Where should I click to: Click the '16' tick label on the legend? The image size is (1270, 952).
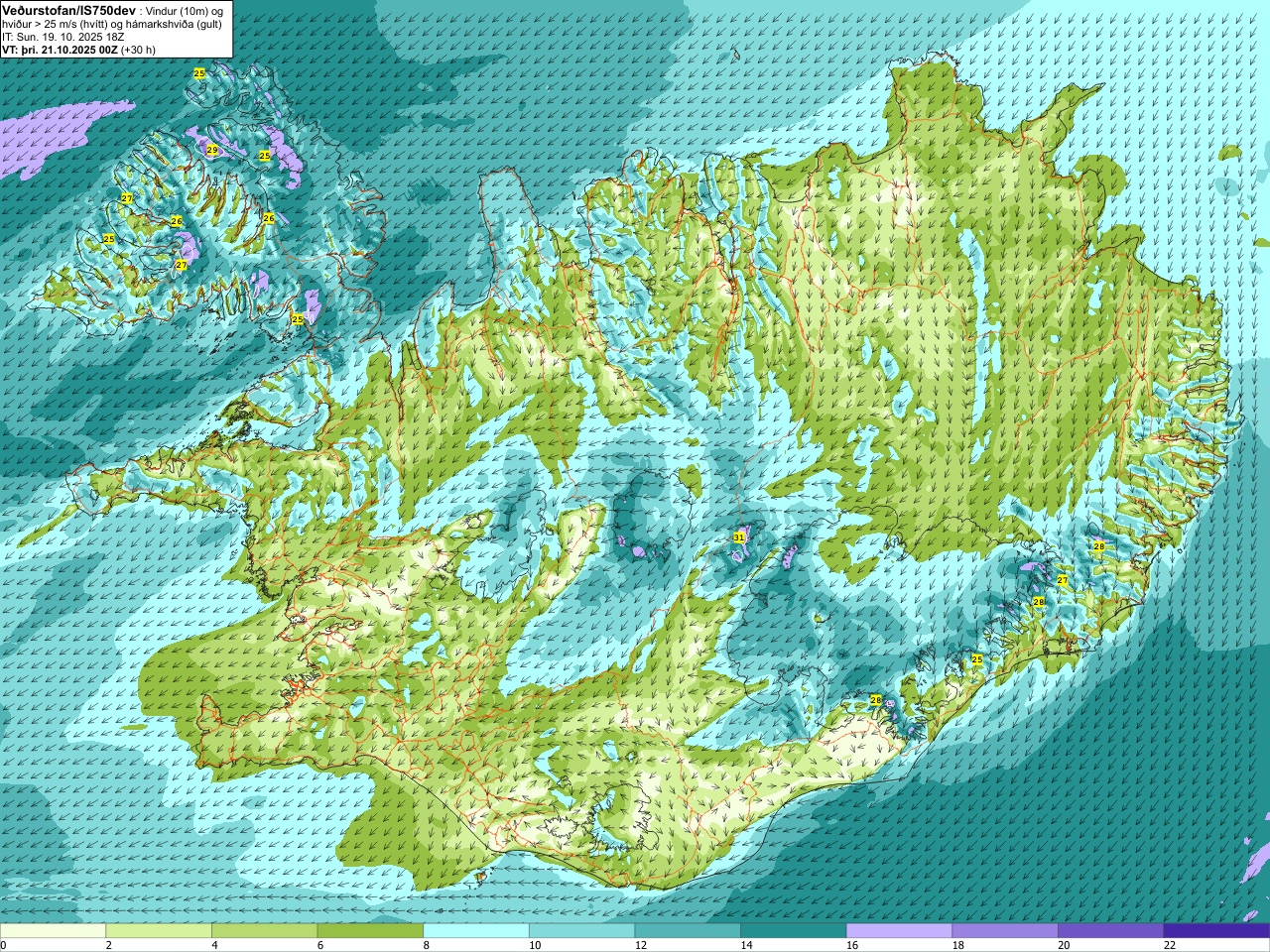click(852, 945)
